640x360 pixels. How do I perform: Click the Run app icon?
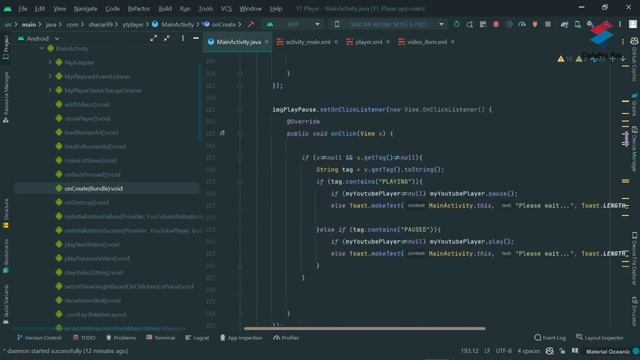(x=456, y=24)
